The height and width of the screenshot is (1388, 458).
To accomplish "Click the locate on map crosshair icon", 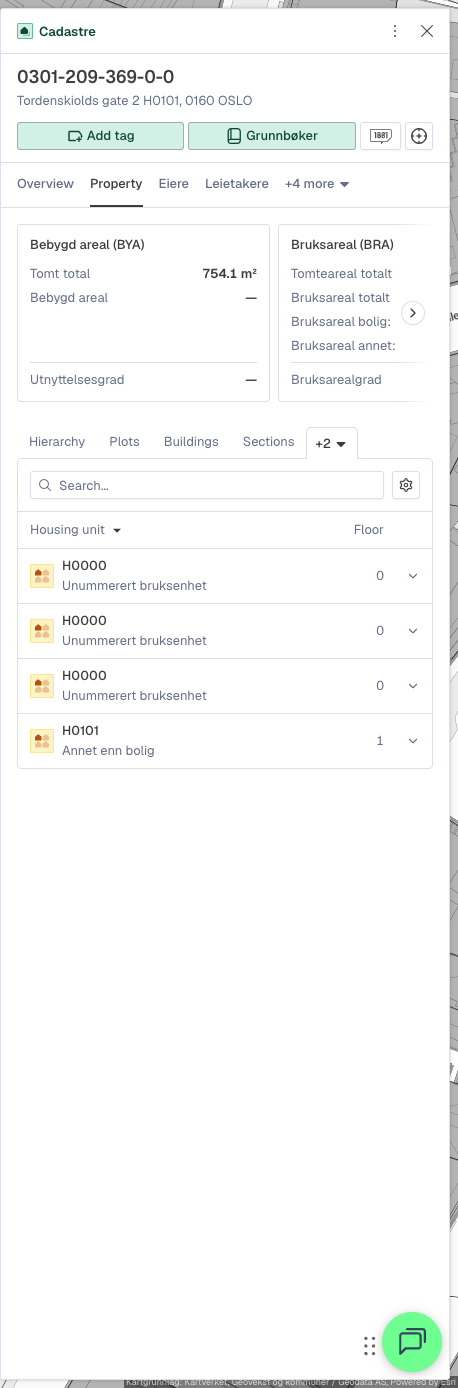I will pyautogui.click(x=419, y=136).
